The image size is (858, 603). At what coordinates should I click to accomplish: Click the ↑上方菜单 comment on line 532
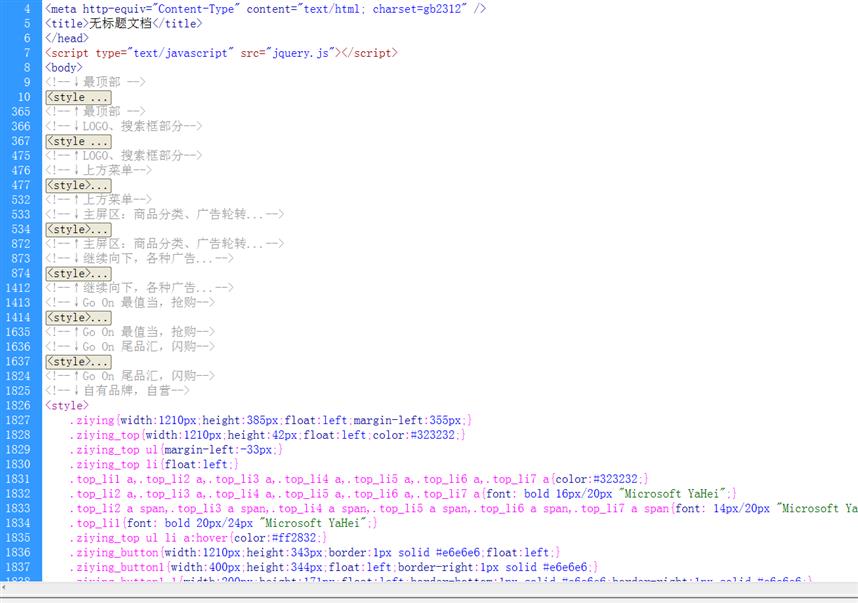[98, 200]
